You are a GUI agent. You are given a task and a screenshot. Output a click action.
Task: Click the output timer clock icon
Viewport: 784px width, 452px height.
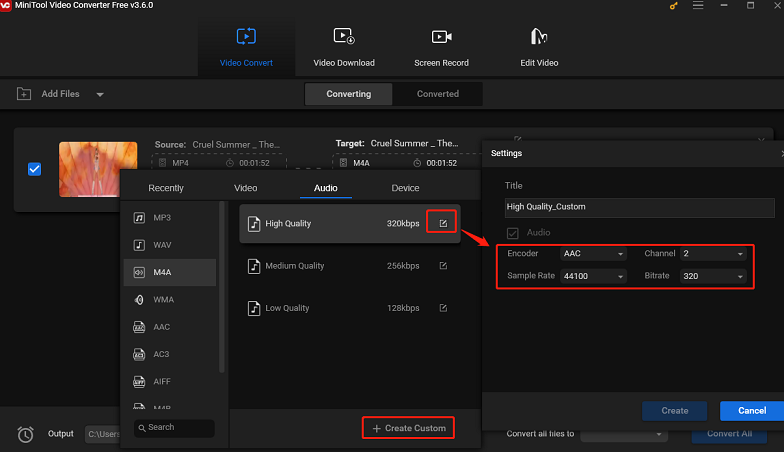click(x=26, y=434)
